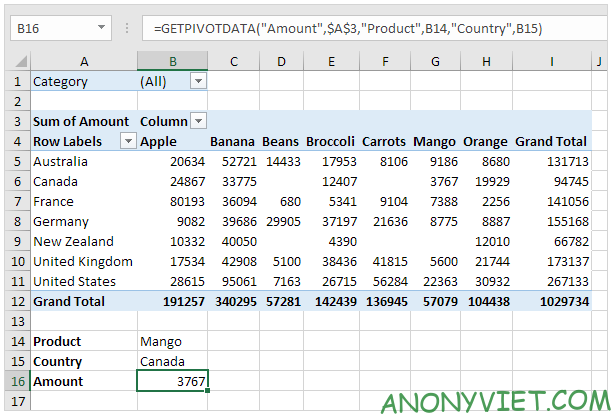The width and height of the screenshot is (612, 415).
Task: Open the Column Labels filter dropdown
Action: [x=198, y=121]
